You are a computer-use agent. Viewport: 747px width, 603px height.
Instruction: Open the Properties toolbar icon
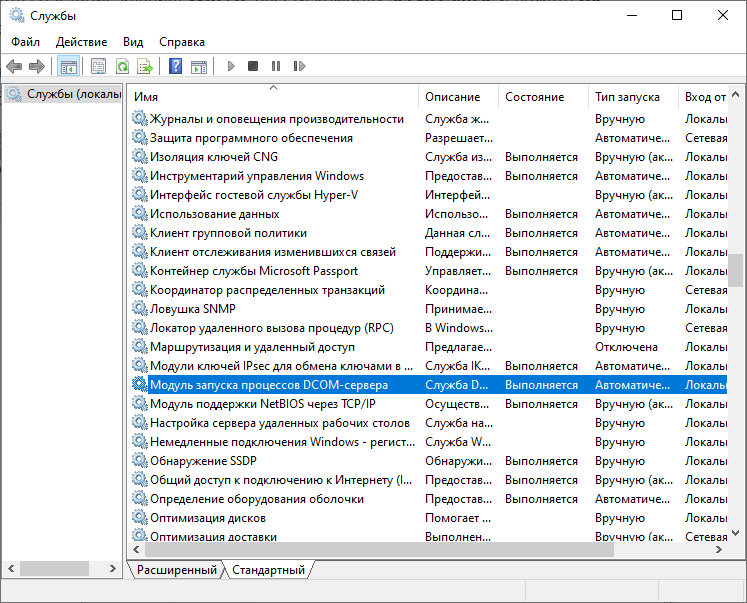pos(98,66)
